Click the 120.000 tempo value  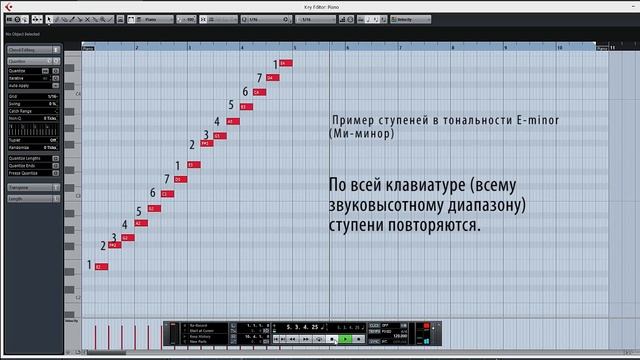tap(400, 336)
